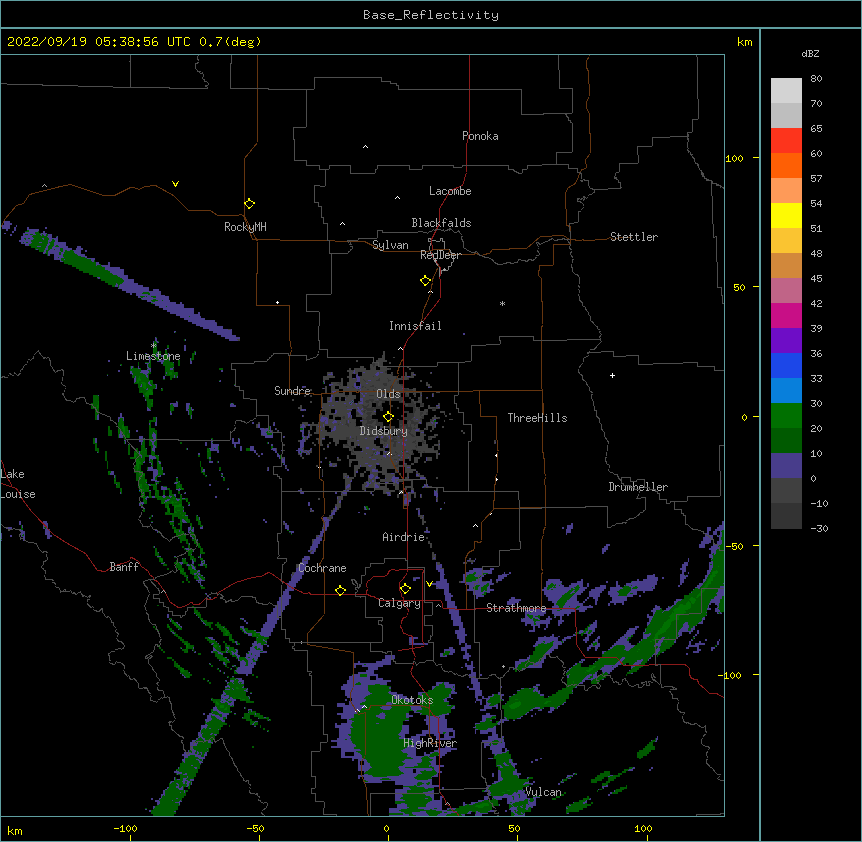Click the Base_Reflectivity title text
Screen dimensions: 862x842
pyautogui.click(x=431, y=15)
